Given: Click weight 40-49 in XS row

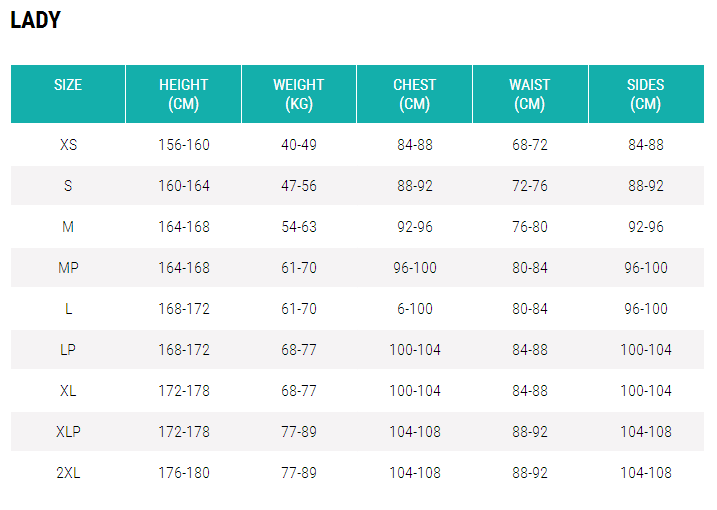Looking at the screenshot, I should pyautogui.click(x=299, y=145).
